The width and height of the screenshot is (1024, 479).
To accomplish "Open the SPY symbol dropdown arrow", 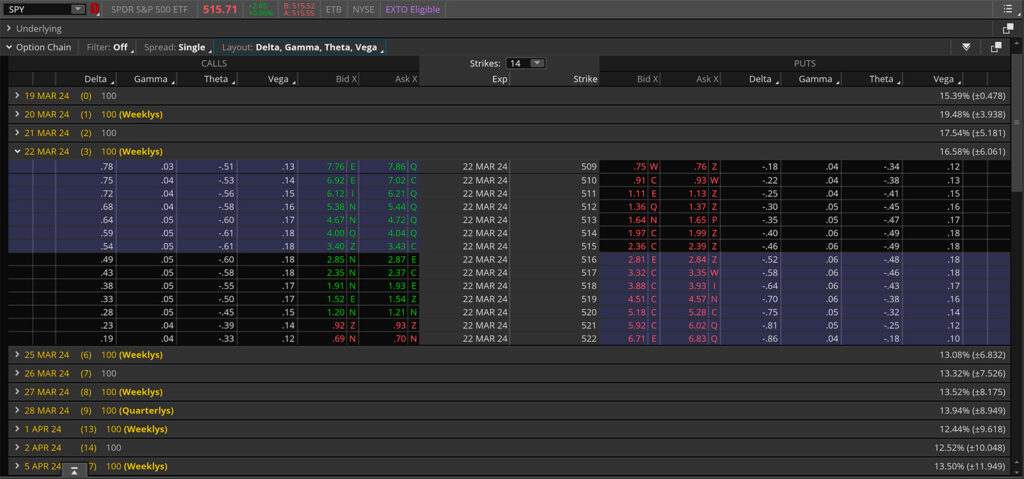I will pos(78,9).
